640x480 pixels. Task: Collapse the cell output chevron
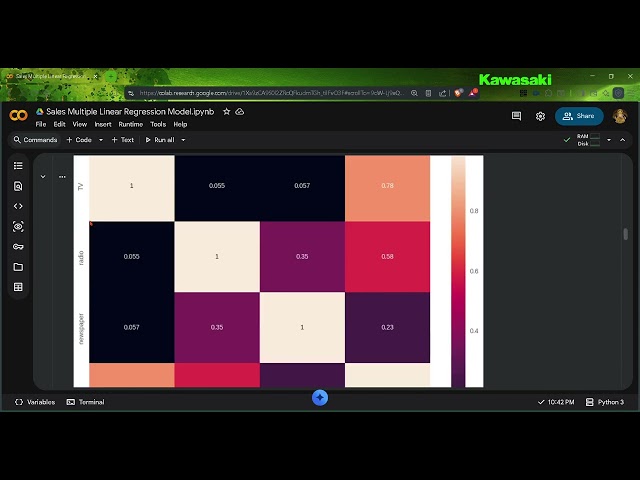(x=42, y=177)
